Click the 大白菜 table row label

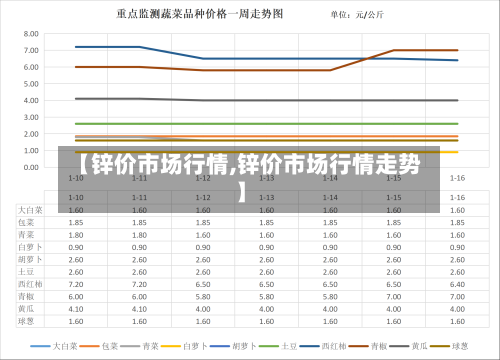point(30,210)
